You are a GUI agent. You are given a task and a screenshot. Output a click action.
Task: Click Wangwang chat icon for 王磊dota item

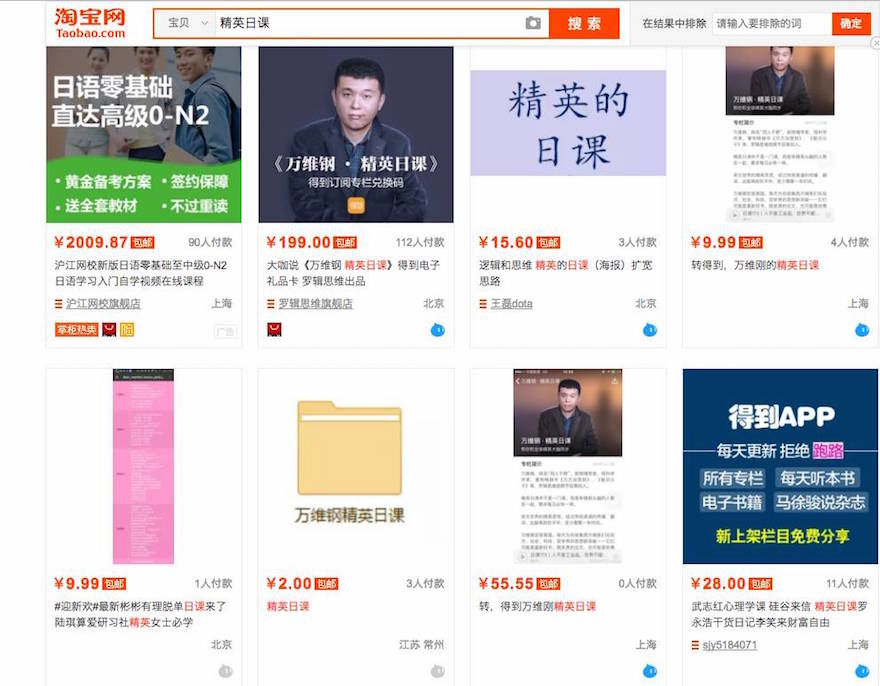pyautogui.click(x=649, y=330)
